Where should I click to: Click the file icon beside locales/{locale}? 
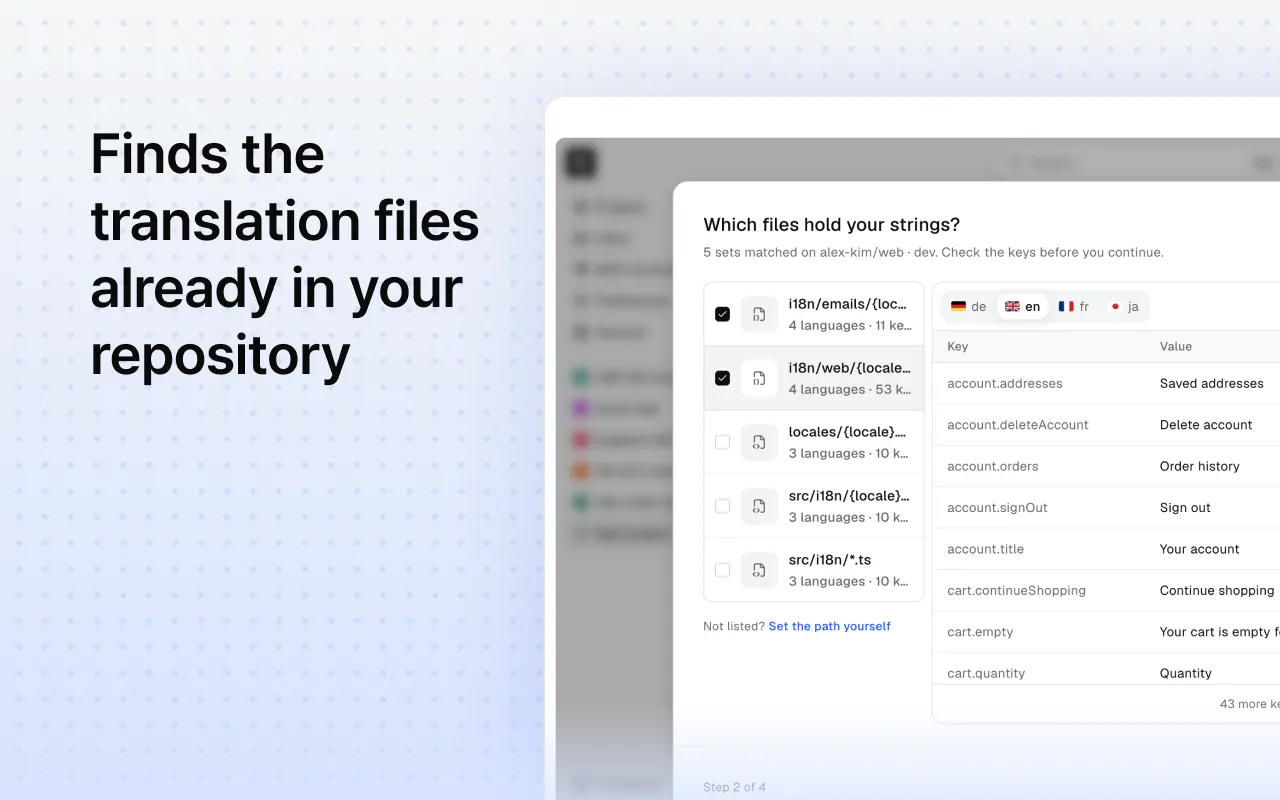click(x=759, y=442)
